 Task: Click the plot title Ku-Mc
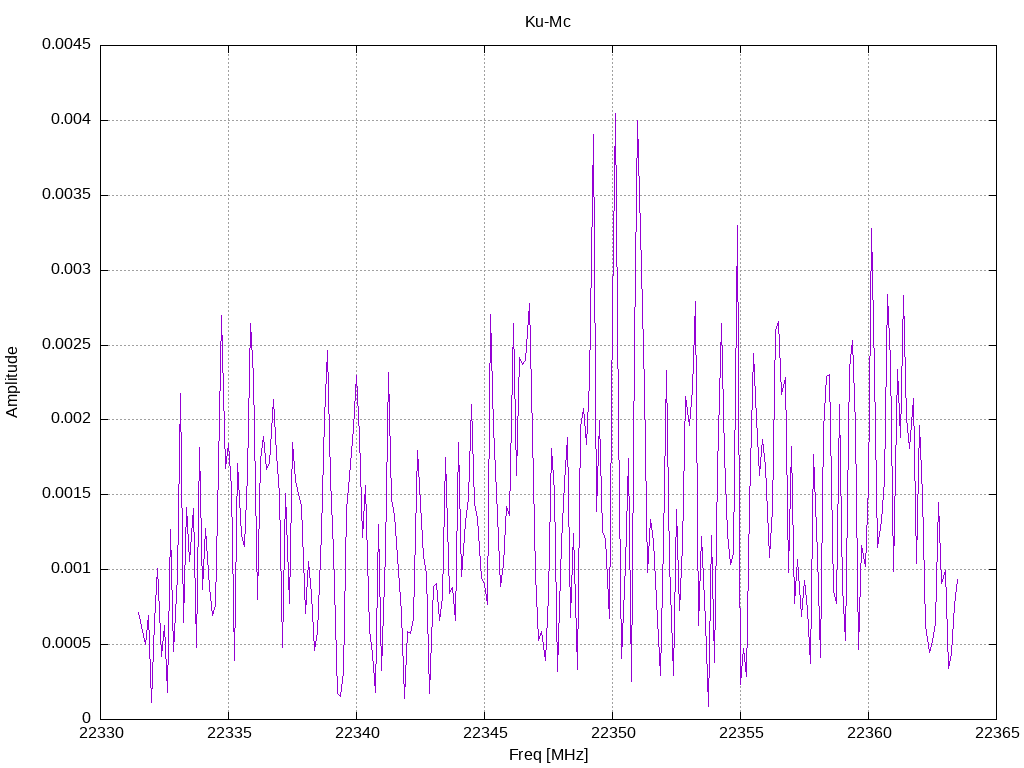547,22
